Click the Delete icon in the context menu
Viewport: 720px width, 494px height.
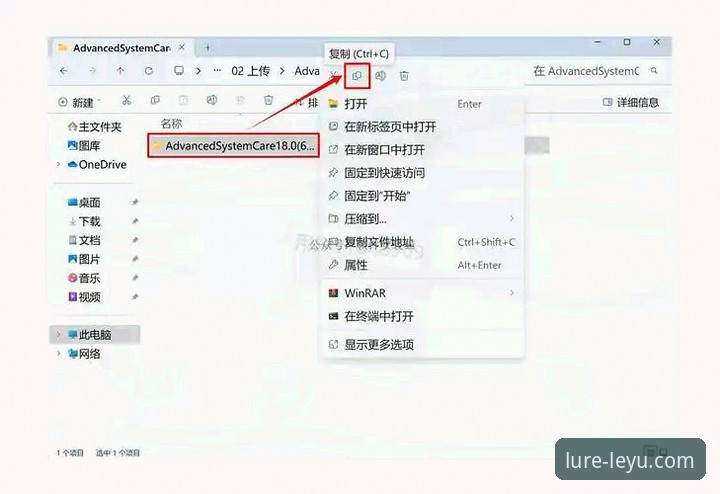point(404,76)
